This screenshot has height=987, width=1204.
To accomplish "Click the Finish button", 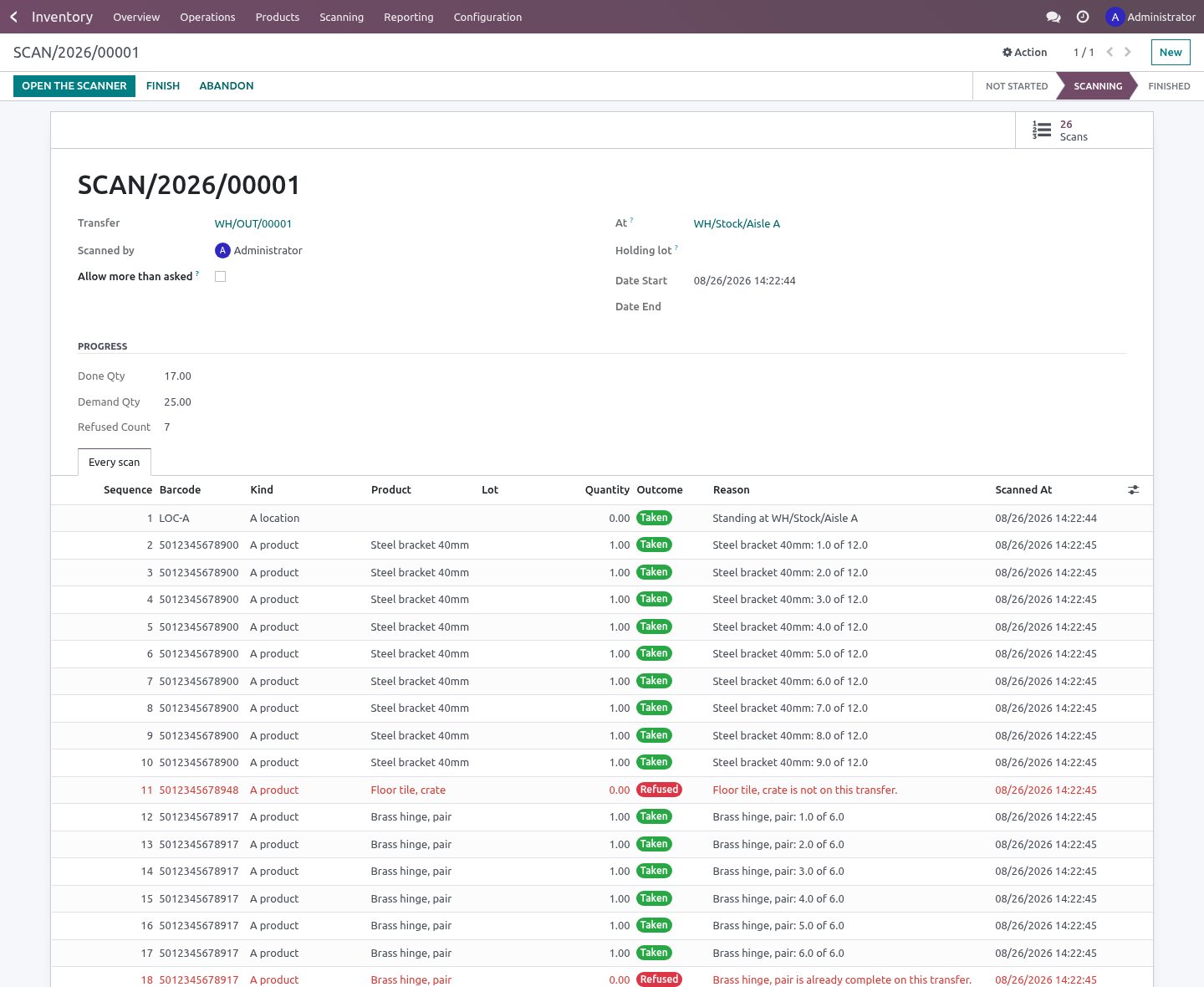I will pyautogui.click(x=163, y=86).
